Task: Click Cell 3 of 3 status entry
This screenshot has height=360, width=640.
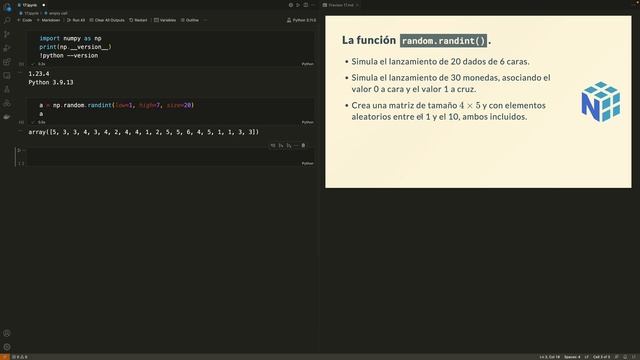Action: coord(602,357)
